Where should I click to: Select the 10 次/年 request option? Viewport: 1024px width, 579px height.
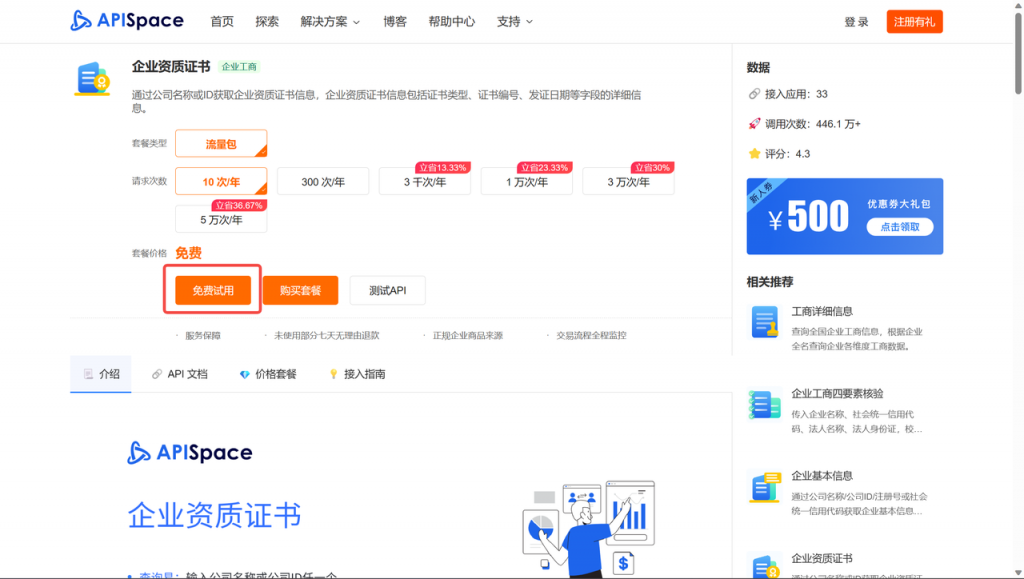click(221, 181)
